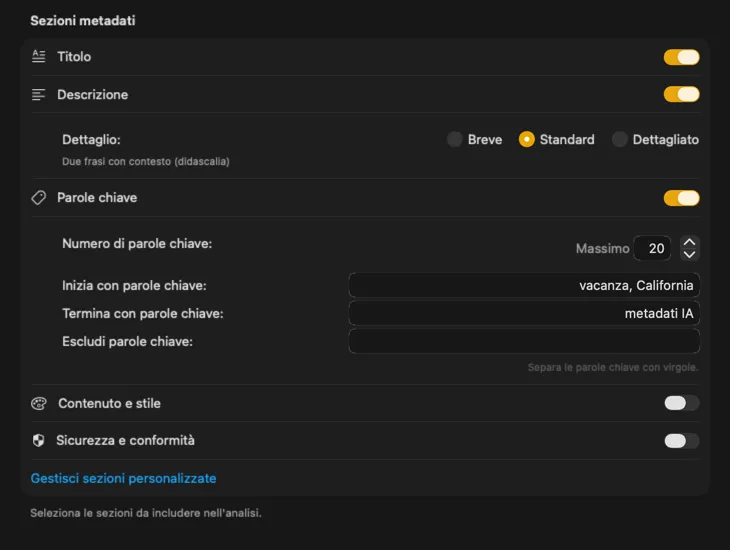Viewport: 730px width, 550px height.
Task: Turn off the Descrizione switch
Action: coord(681,94)
